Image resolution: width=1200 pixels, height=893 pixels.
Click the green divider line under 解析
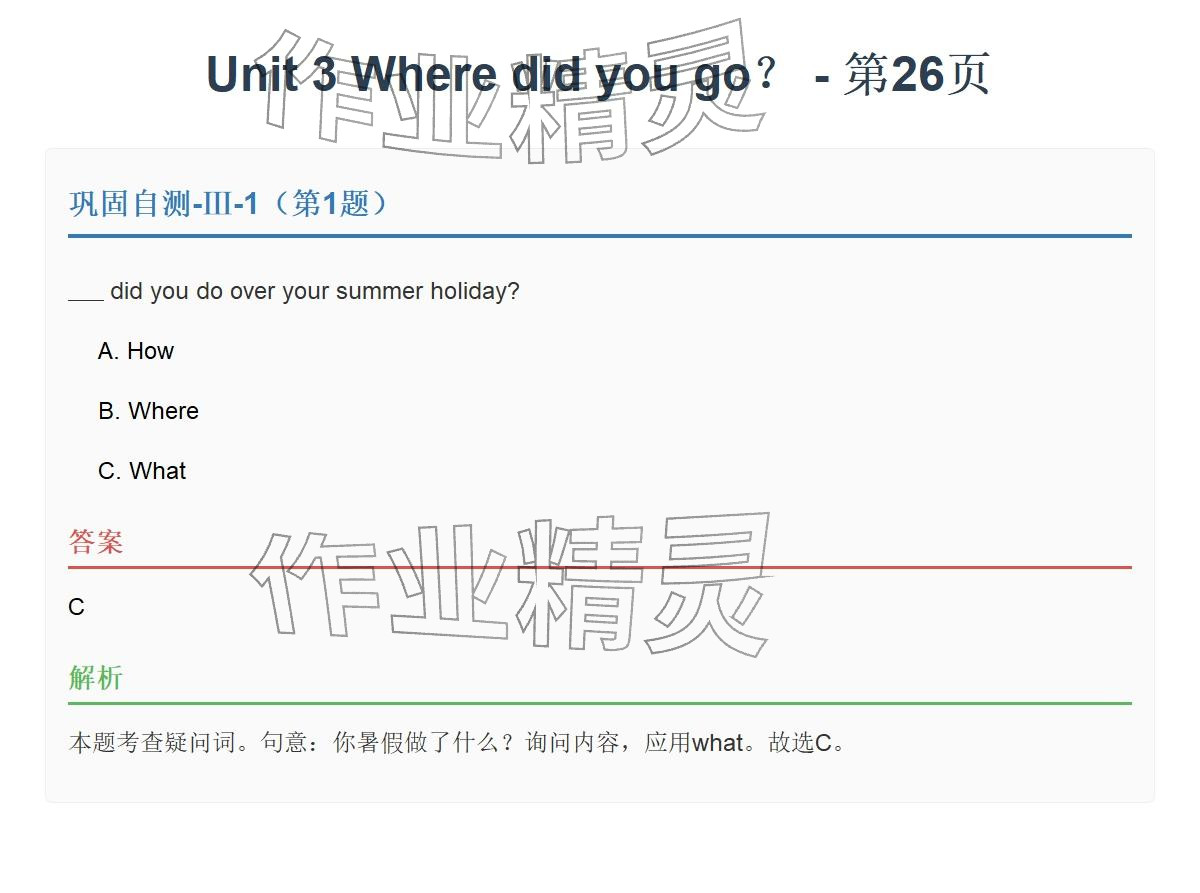(x=600, y=703)
